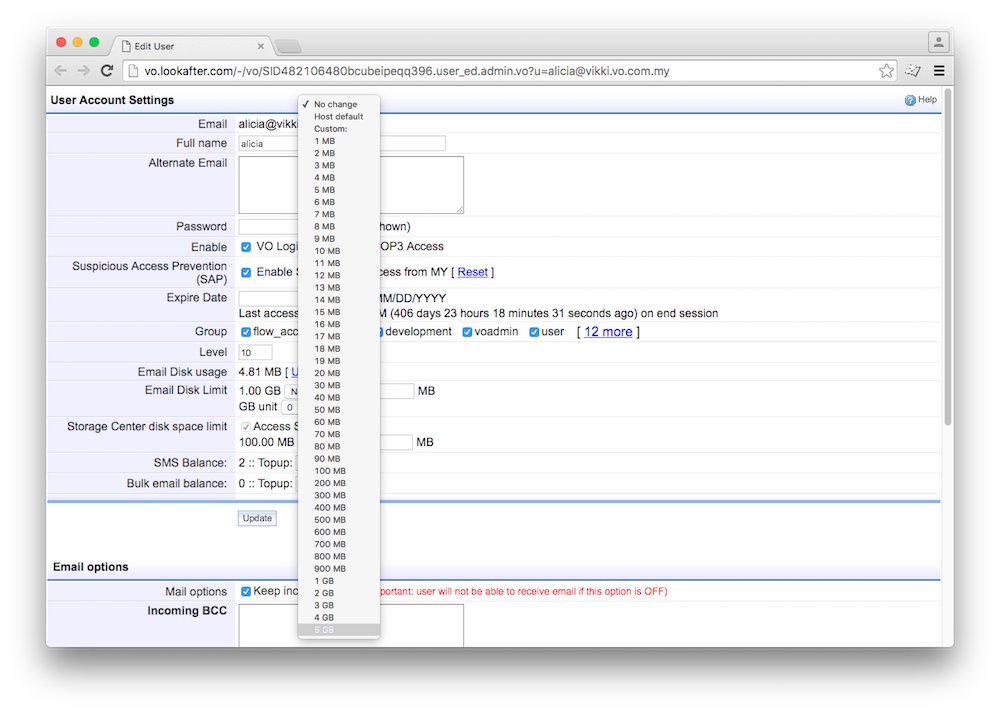Select 1 MB from the list

click(339, 141)
